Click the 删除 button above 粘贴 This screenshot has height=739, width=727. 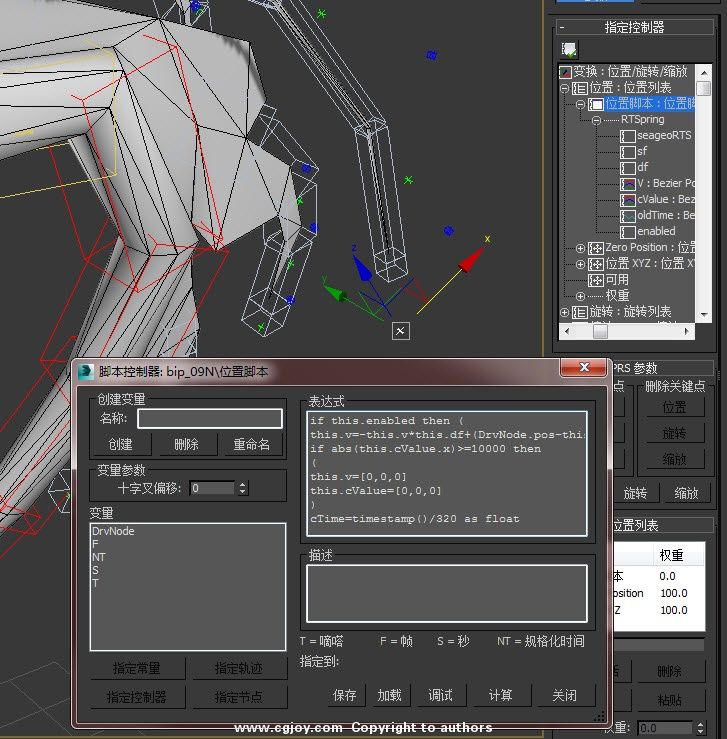click(x=670, y=671)
